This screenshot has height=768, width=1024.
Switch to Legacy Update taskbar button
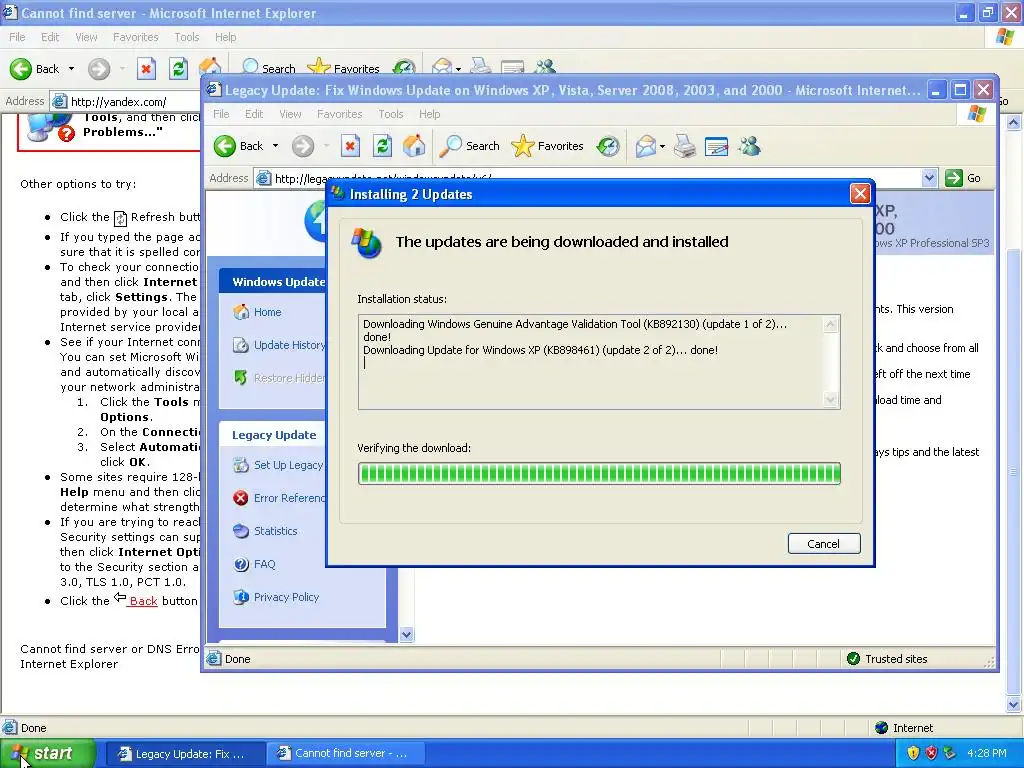click(184, 754)
